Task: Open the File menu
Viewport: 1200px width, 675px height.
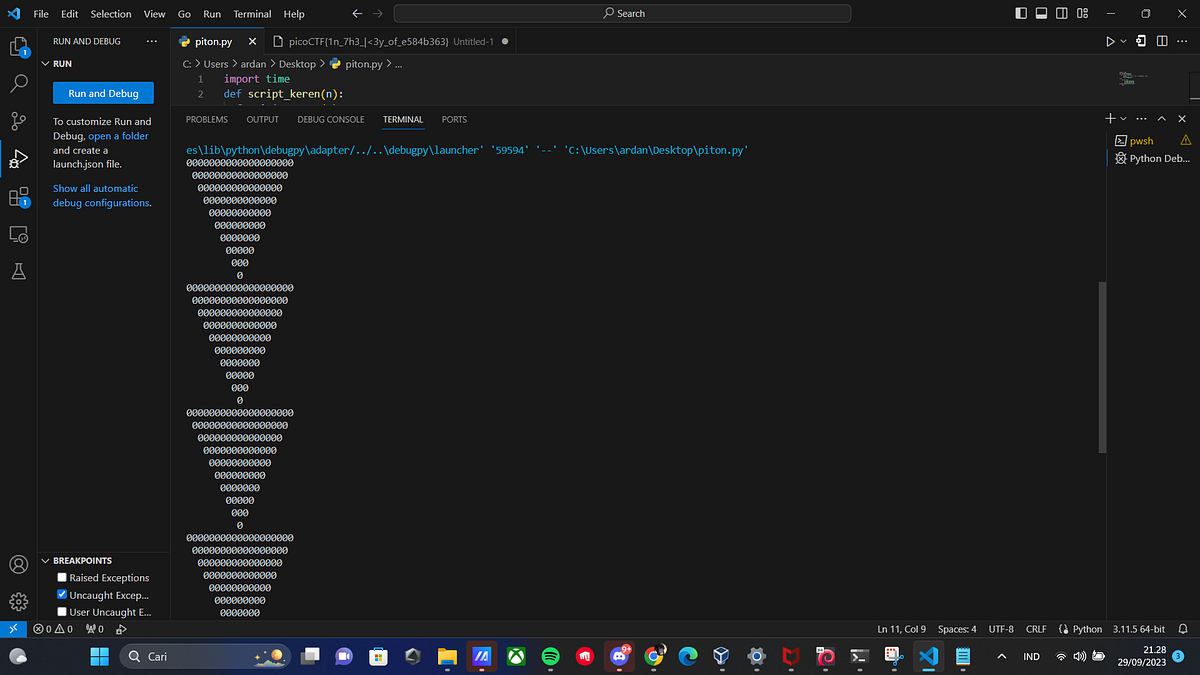Action: click(x=41, y=14)
